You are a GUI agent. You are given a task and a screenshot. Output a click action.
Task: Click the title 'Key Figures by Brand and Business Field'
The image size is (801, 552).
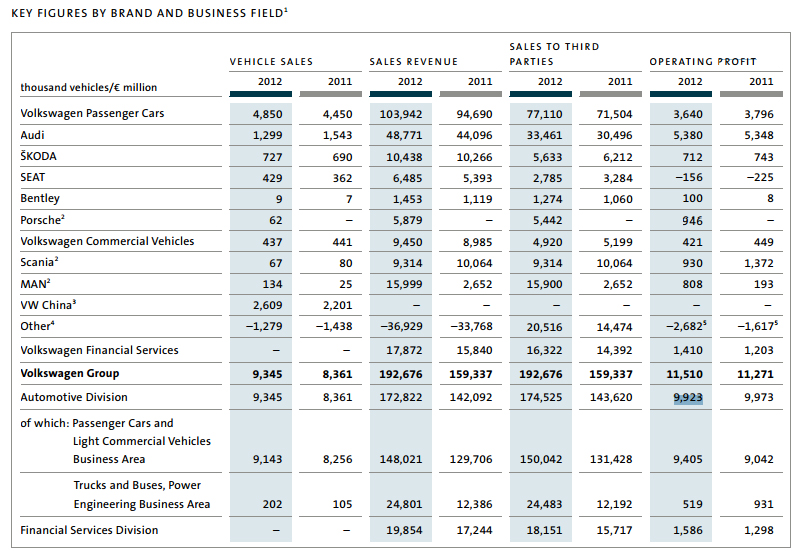[149, 13]
